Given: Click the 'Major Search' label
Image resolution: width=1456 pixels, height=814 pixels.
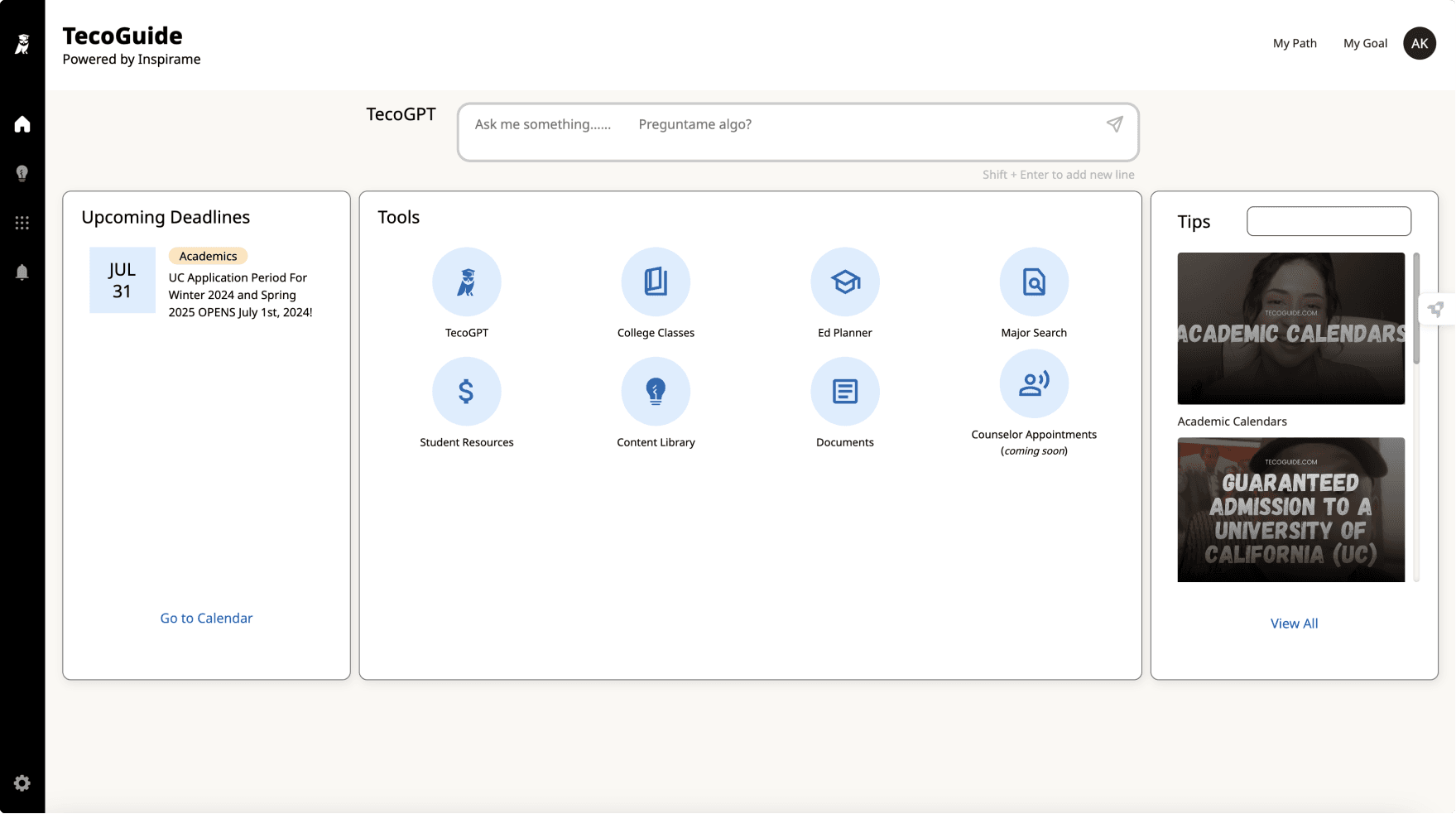Looking at the screenshot, I should [x=1034, y=333].
